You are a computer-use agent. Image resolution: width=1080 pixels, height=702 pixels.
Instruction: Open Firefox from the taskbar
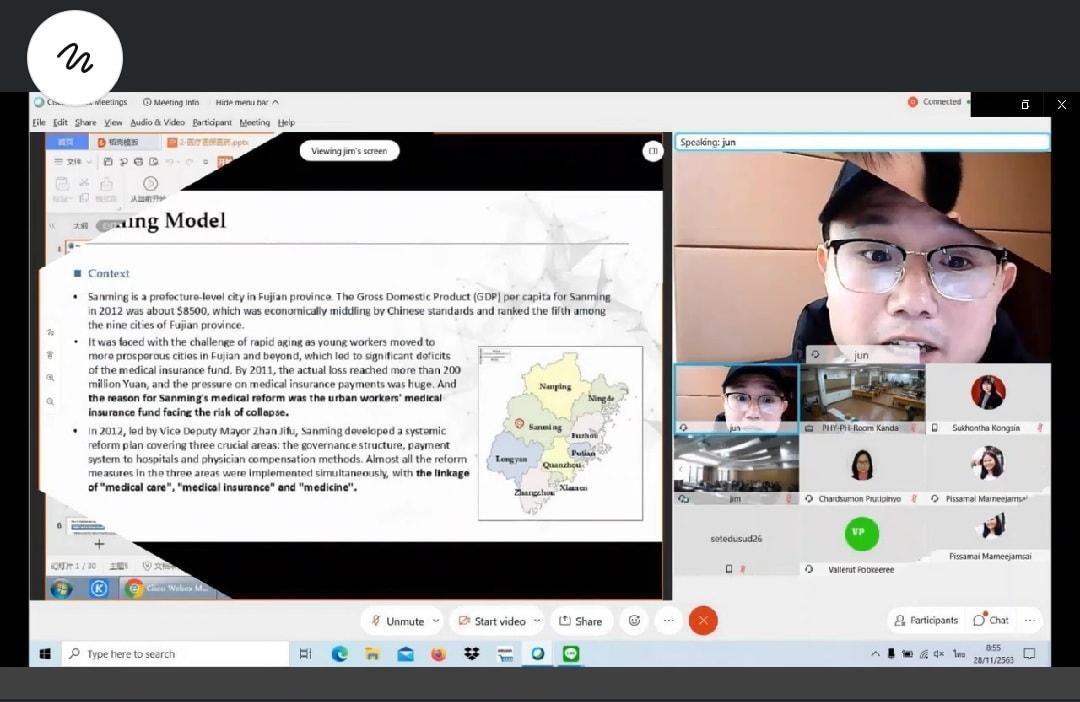click(438, 654)
